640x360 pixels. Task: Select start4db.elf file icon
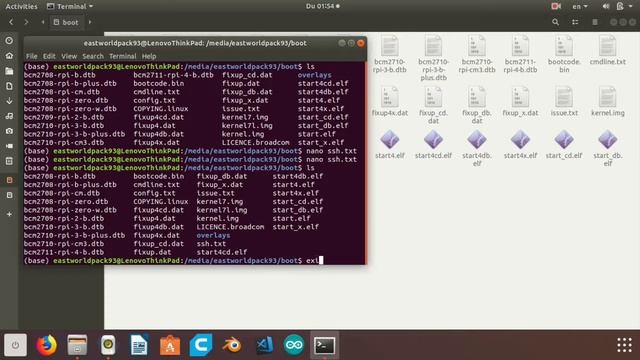pyautogui.click(x=477, y=147)
